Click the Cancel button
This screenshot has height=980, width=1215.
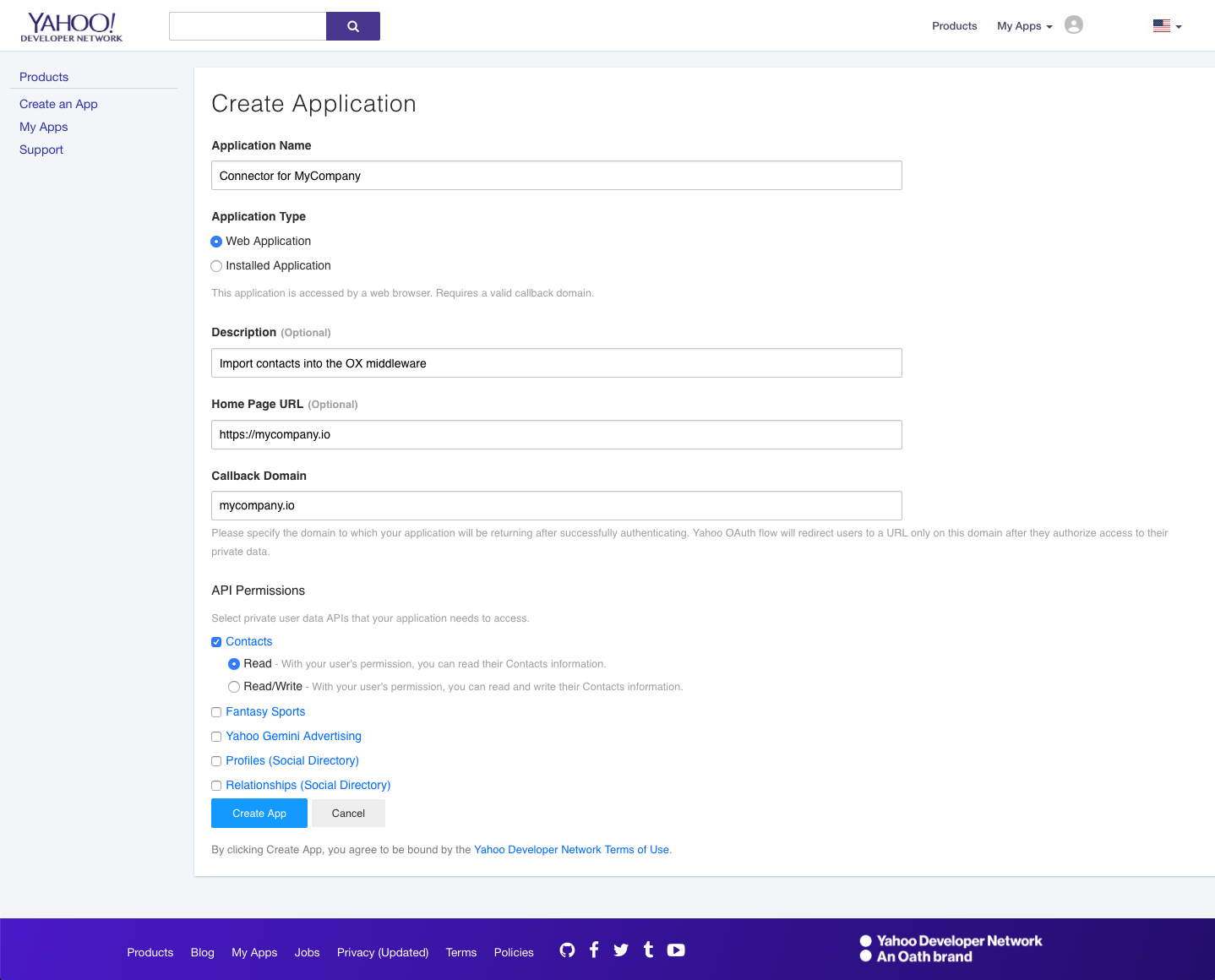tap(348, 814)
